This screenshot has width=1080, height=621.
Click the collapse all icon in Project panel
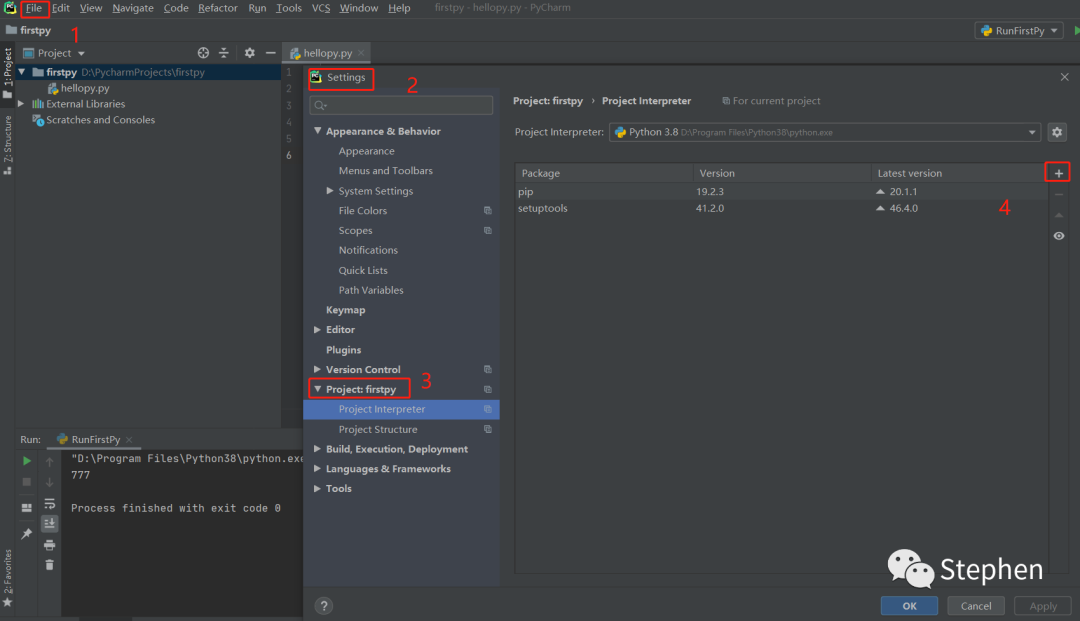[x=224, y=53]
